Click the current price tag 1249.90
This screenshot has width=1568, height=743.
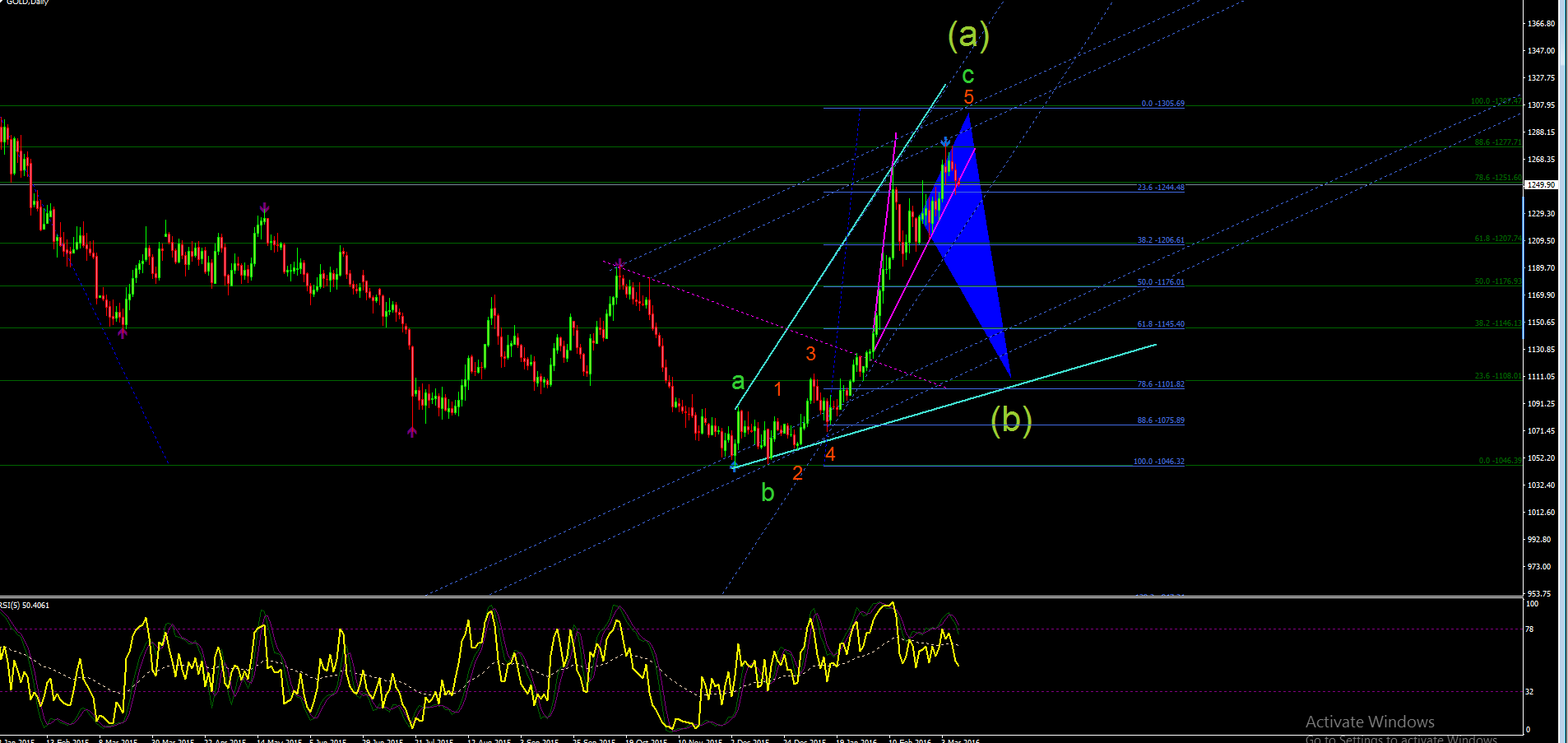(x=1541, y=185)
